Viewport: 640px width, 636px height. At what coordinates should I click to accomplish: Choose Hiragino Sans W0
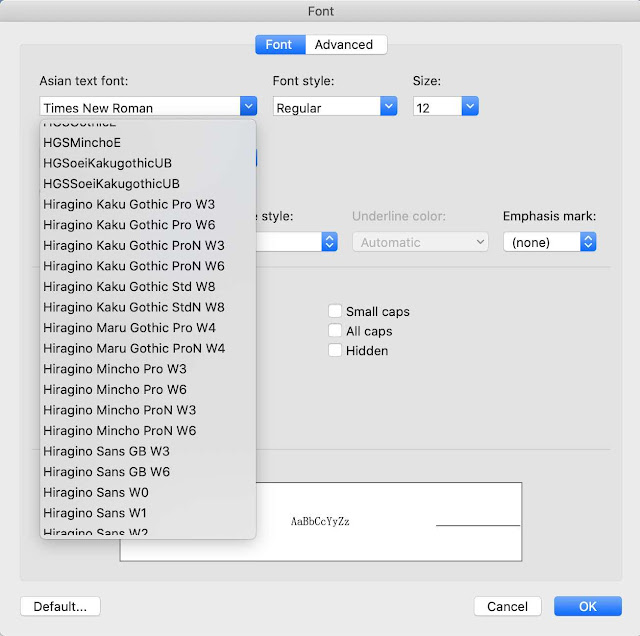click(x=148, y=492)
